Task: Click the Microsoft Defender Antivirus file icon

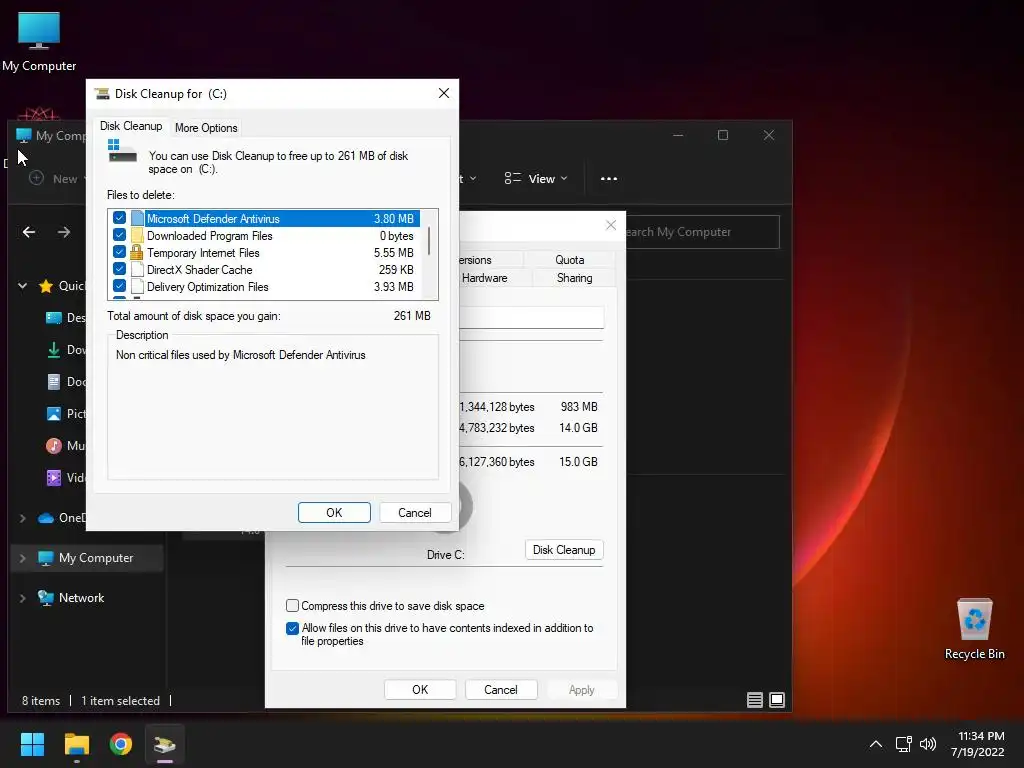Action: (137, 218)
